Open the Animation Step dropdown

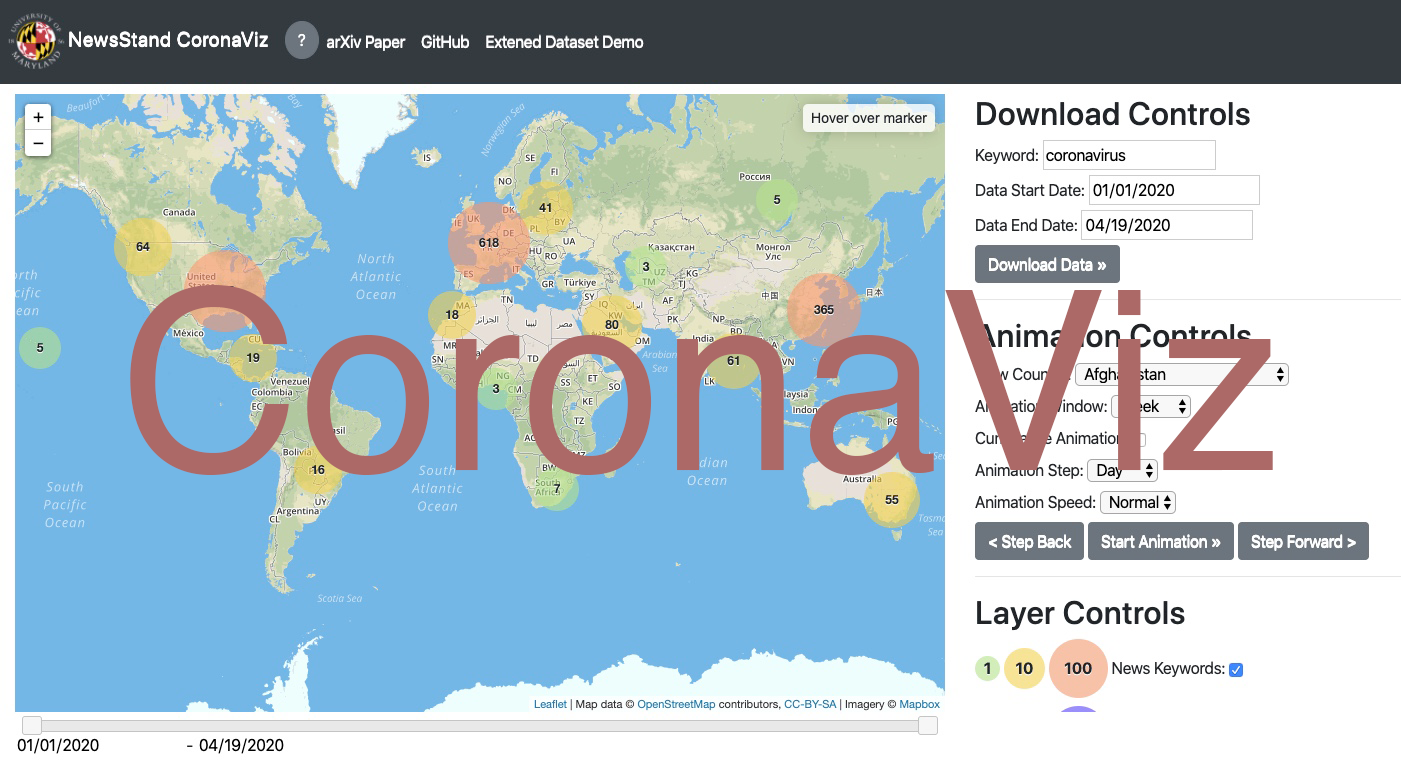pos(1123,470)
